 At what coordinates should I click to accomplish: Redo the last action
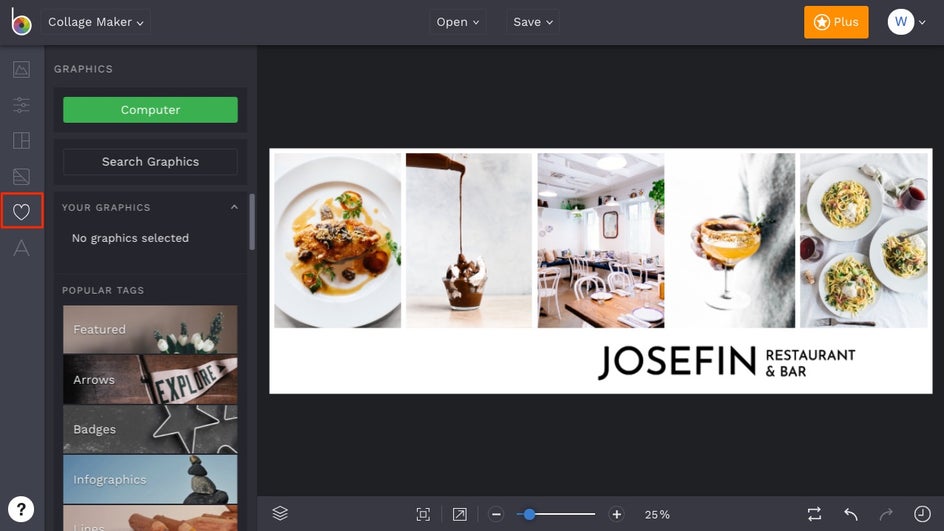click(x=886, y=514)
